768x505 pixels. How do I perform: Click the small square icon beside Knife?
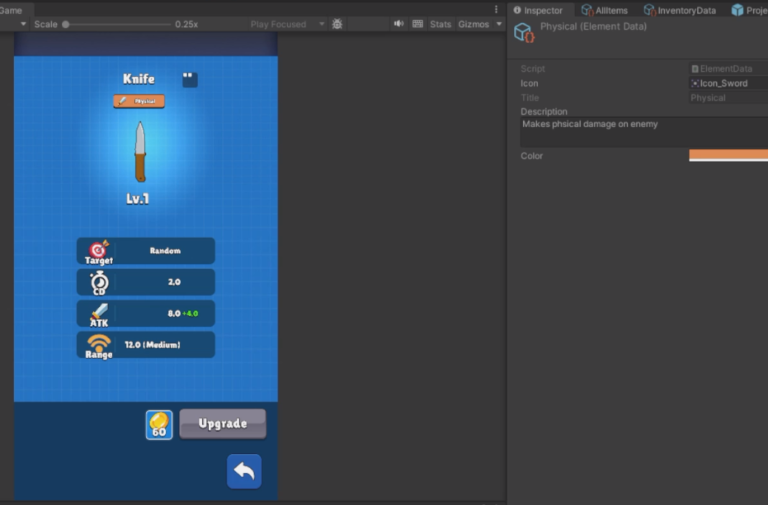[189, 79]
